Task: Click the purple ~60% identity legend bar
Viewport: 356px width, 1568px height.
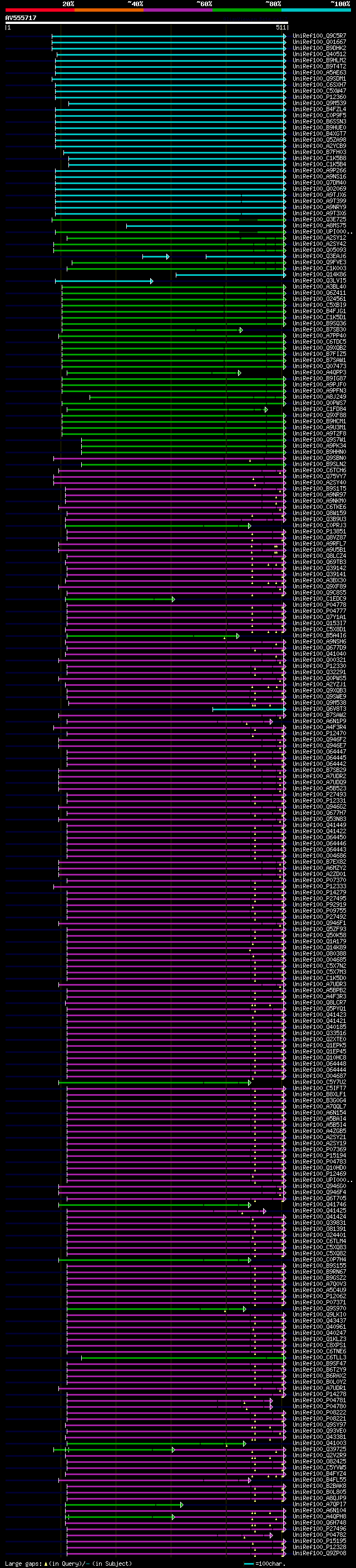Action: coord(177,10)
